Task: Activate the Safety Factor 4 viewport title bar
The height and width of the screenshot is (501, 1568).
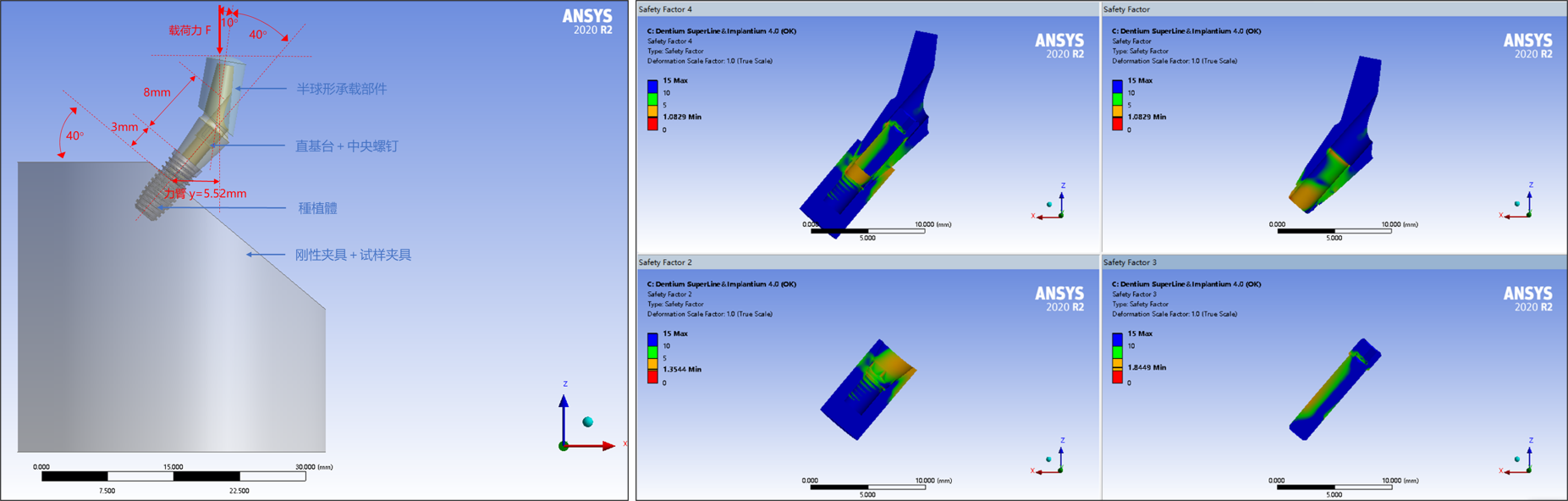Action: pos(868,9)
